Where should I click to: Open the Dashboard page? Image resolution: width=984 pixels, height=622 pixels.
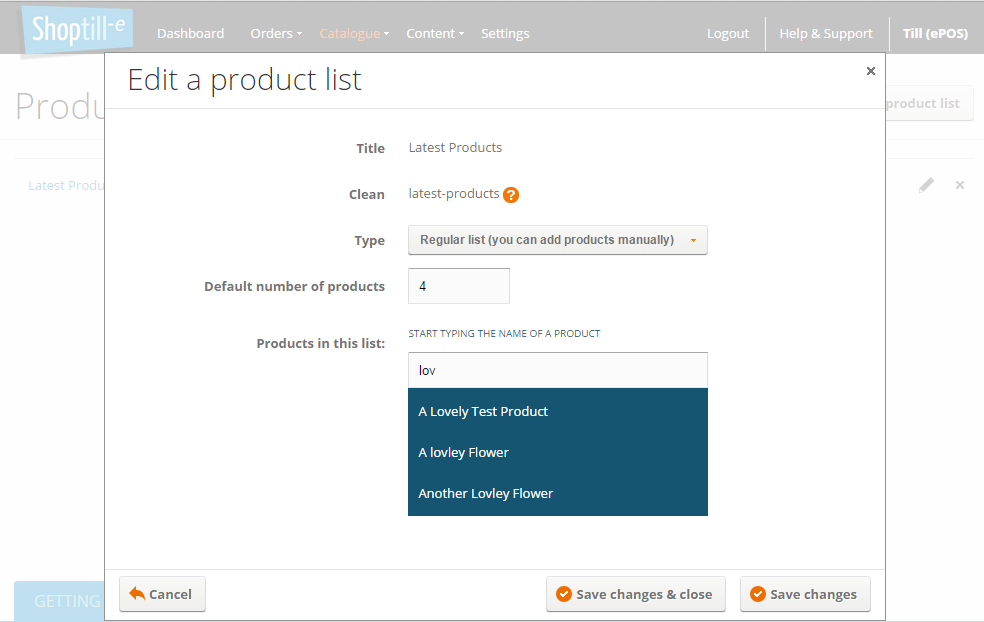[190, 33]
